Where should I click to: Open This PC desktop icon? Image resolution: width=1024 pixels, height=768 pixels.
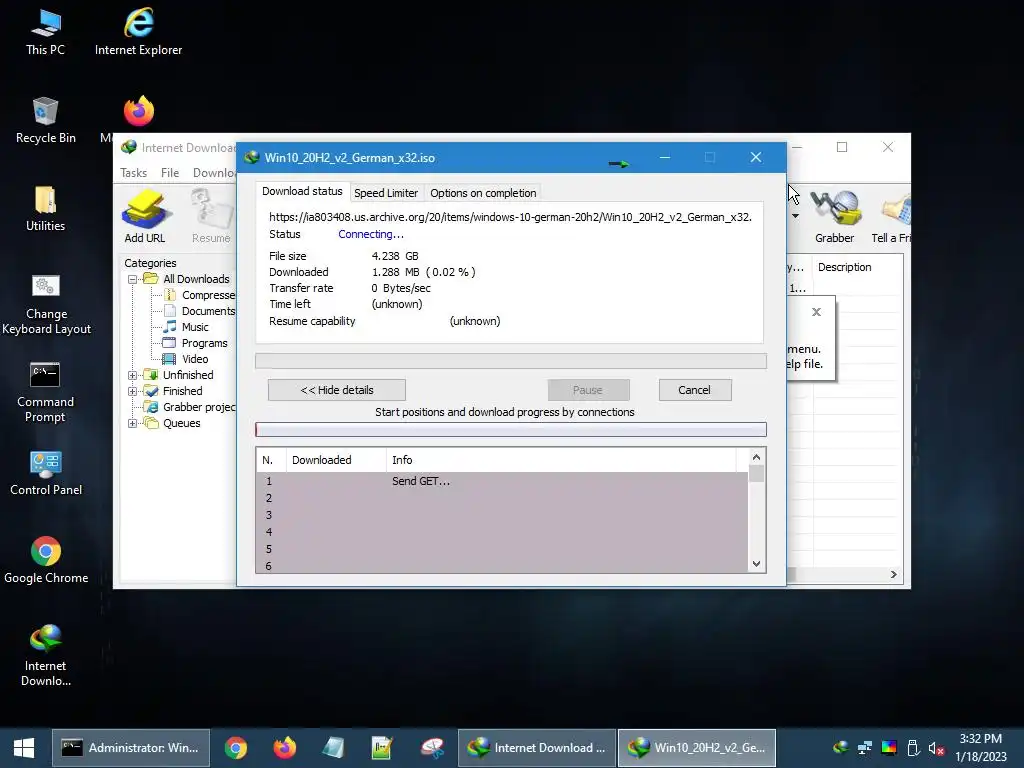coord(45,32)
